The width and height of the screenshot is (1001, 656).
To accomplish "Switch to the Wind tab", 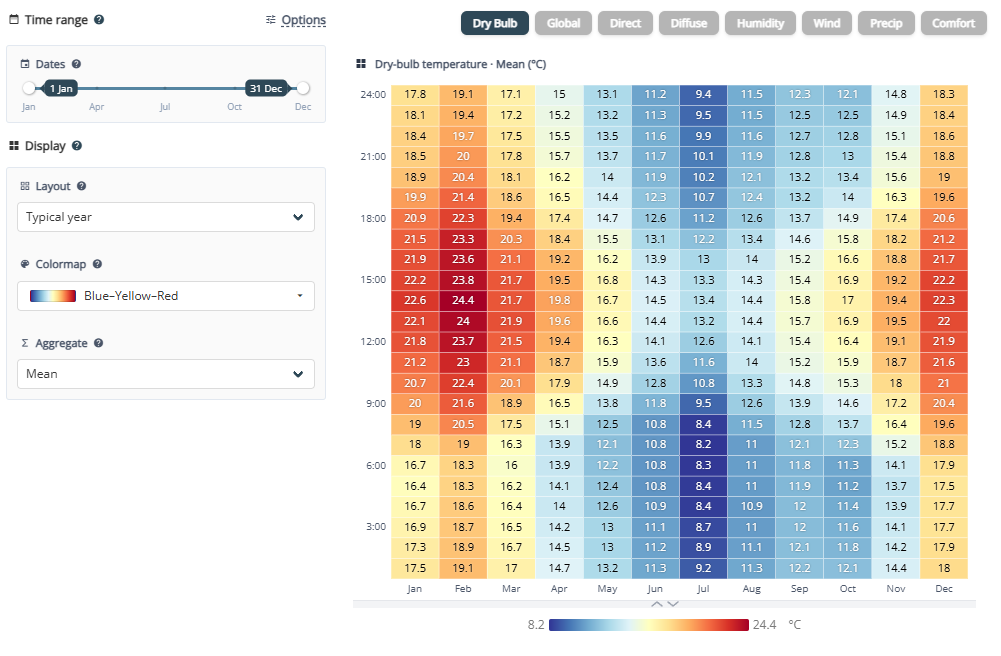I will 827,24.
